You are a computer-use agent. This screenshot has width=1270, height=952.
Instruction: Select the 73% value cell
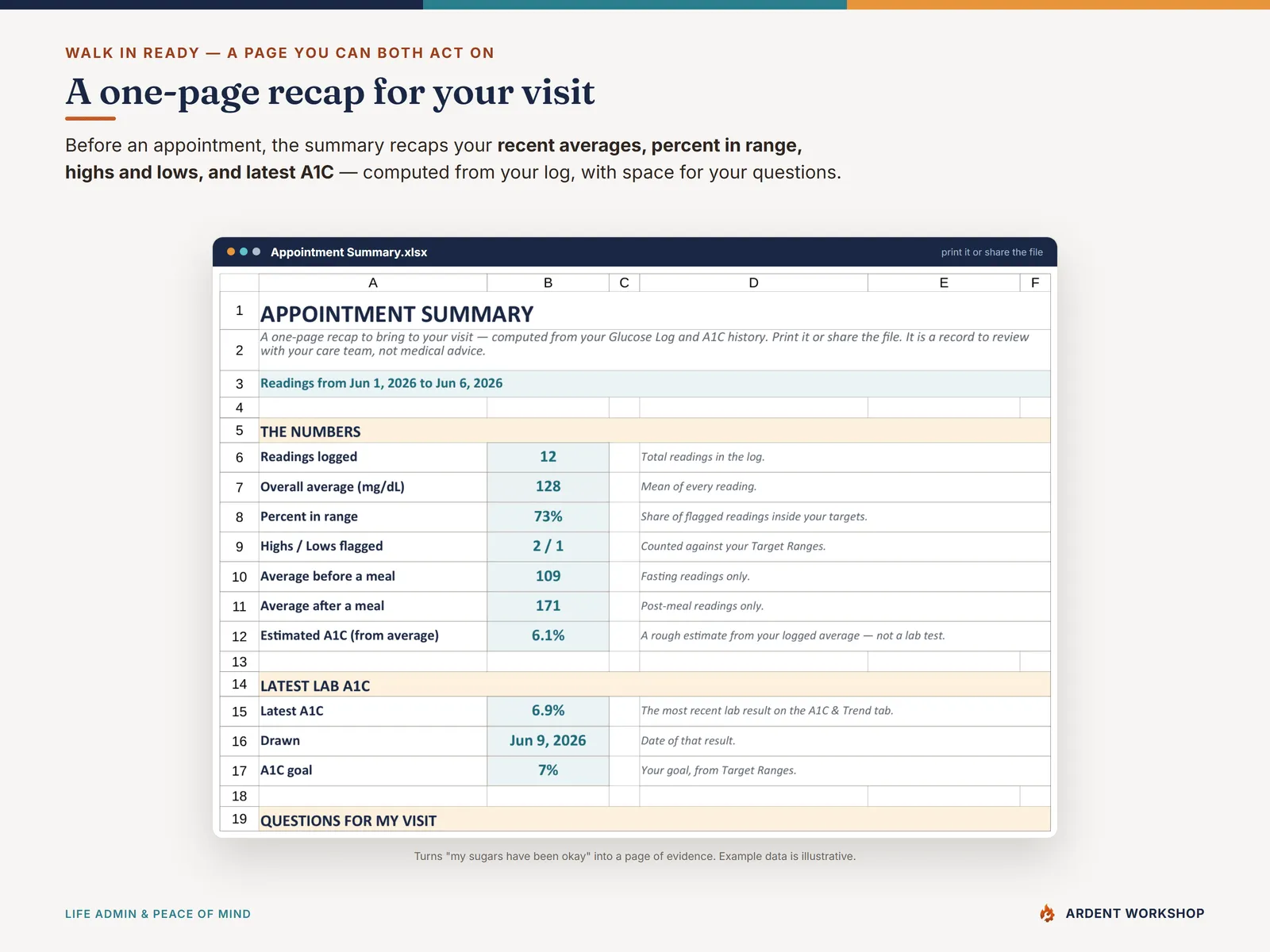548,516
